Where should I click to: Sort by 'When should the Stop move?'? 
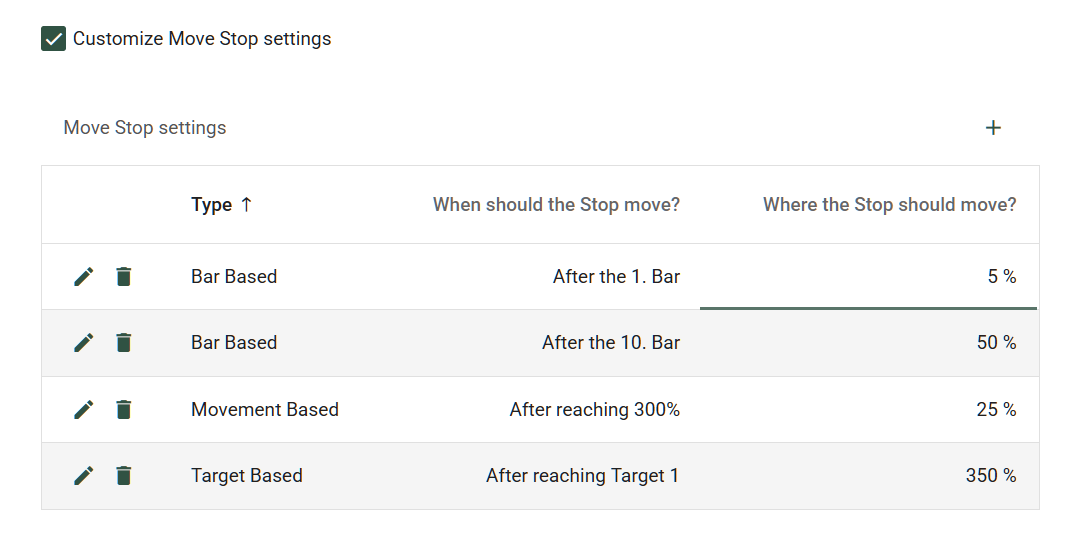click(556, 205)
